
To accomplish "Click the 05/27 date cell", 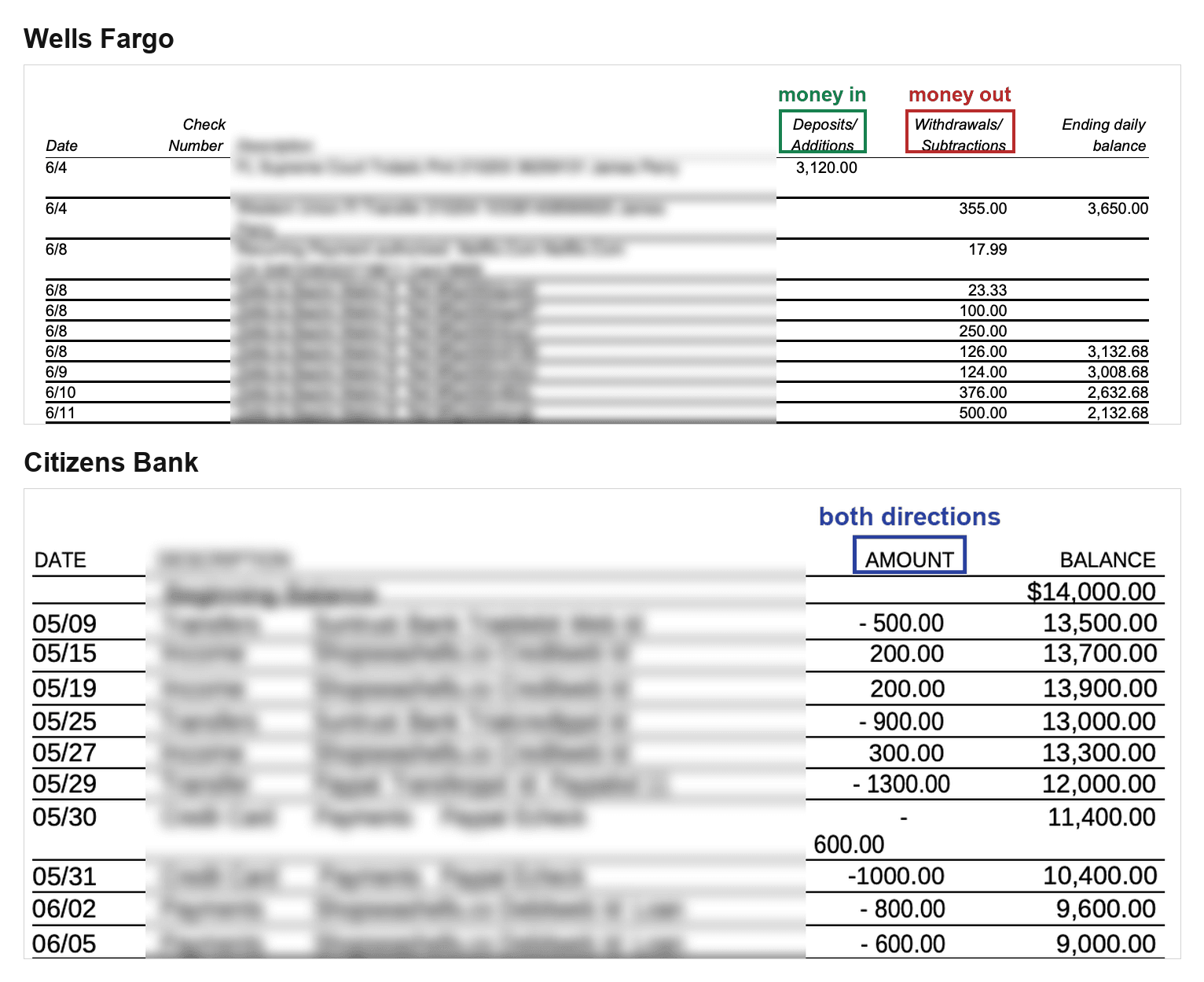I will [x=64, y=752].
